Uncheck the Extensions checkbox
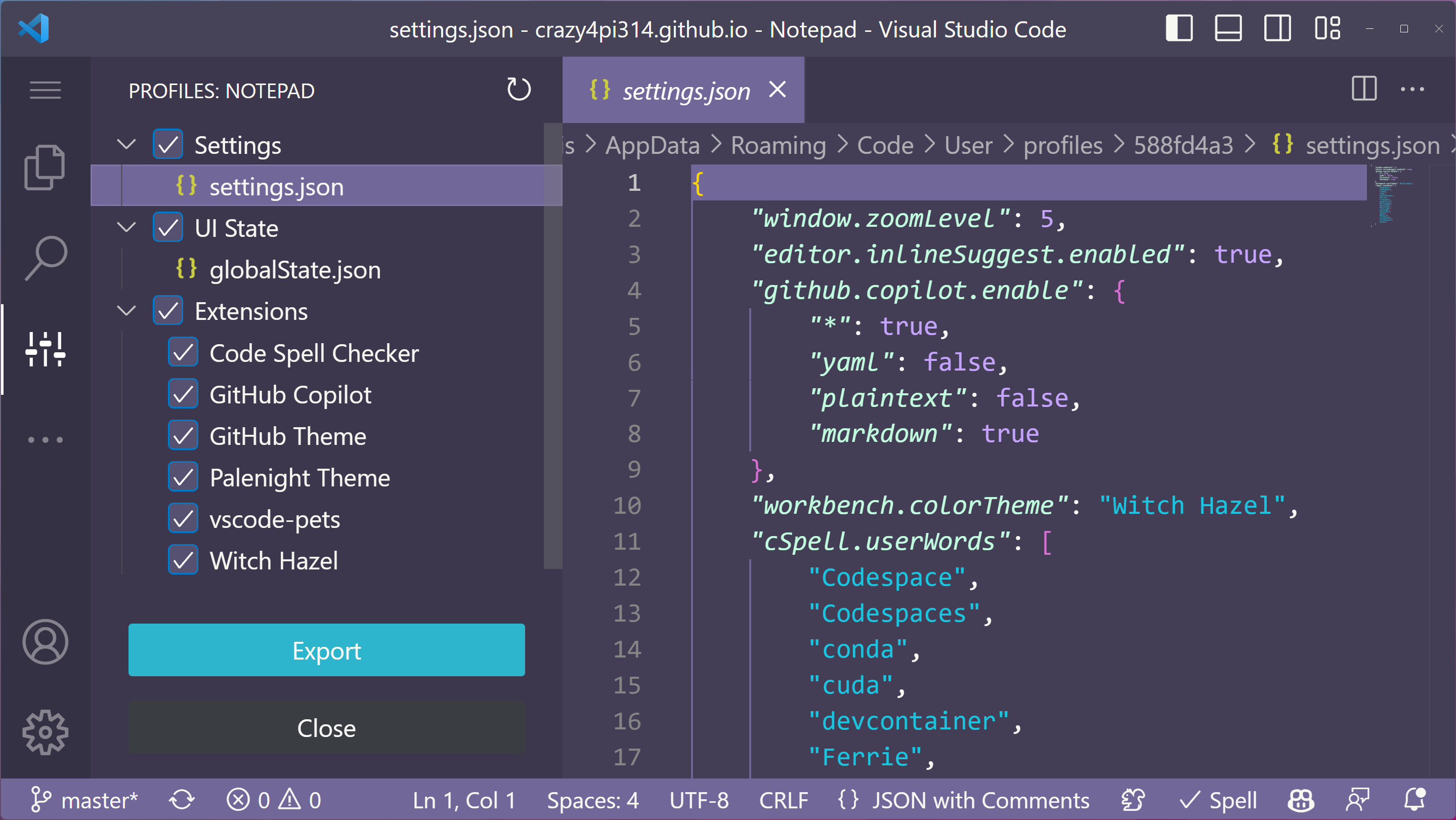 pyautogui.click(x=168, y=311)
